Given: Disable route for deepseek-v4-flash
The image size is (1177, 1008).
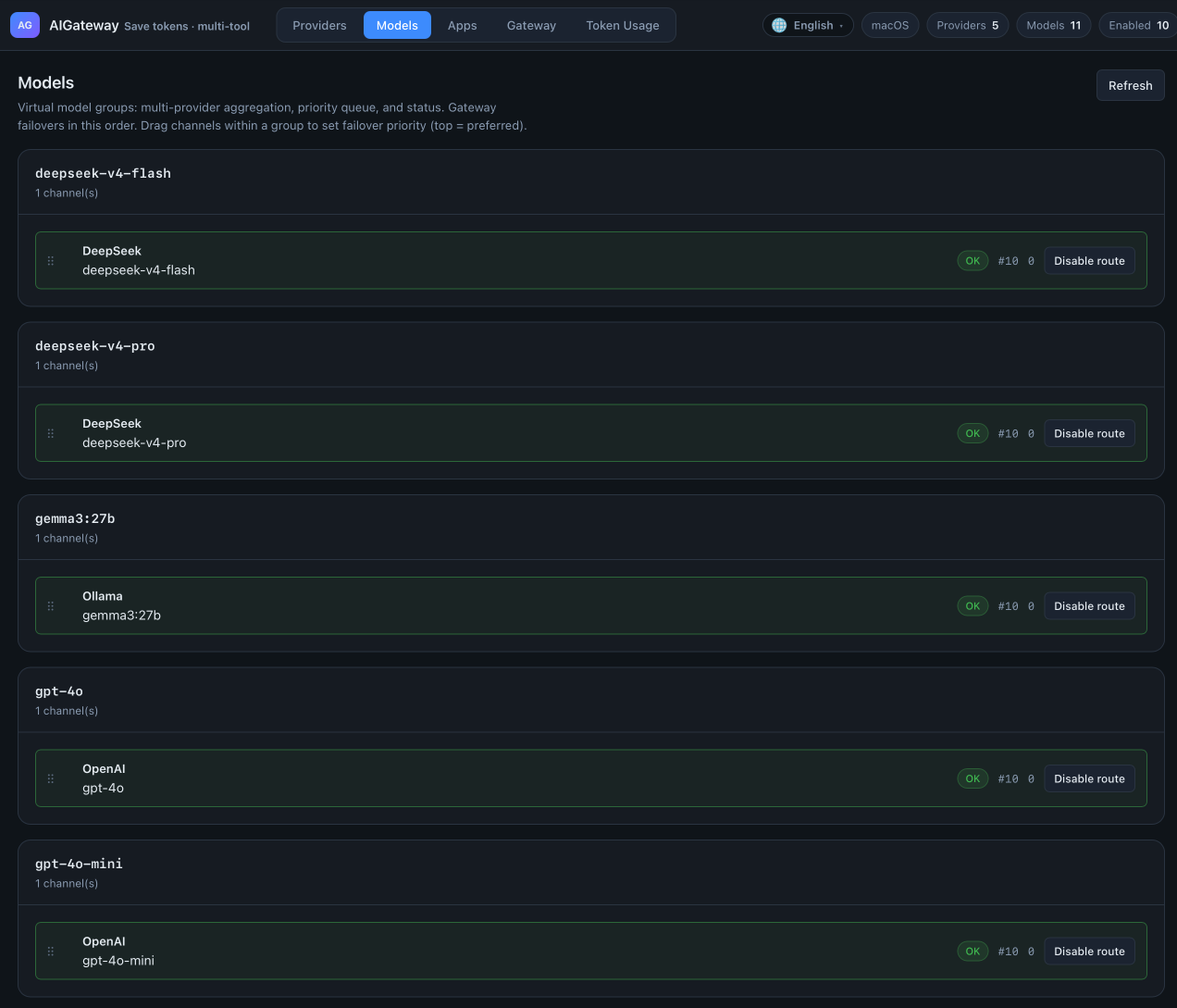Looking at the screenshot, I should pos(1089,261).
